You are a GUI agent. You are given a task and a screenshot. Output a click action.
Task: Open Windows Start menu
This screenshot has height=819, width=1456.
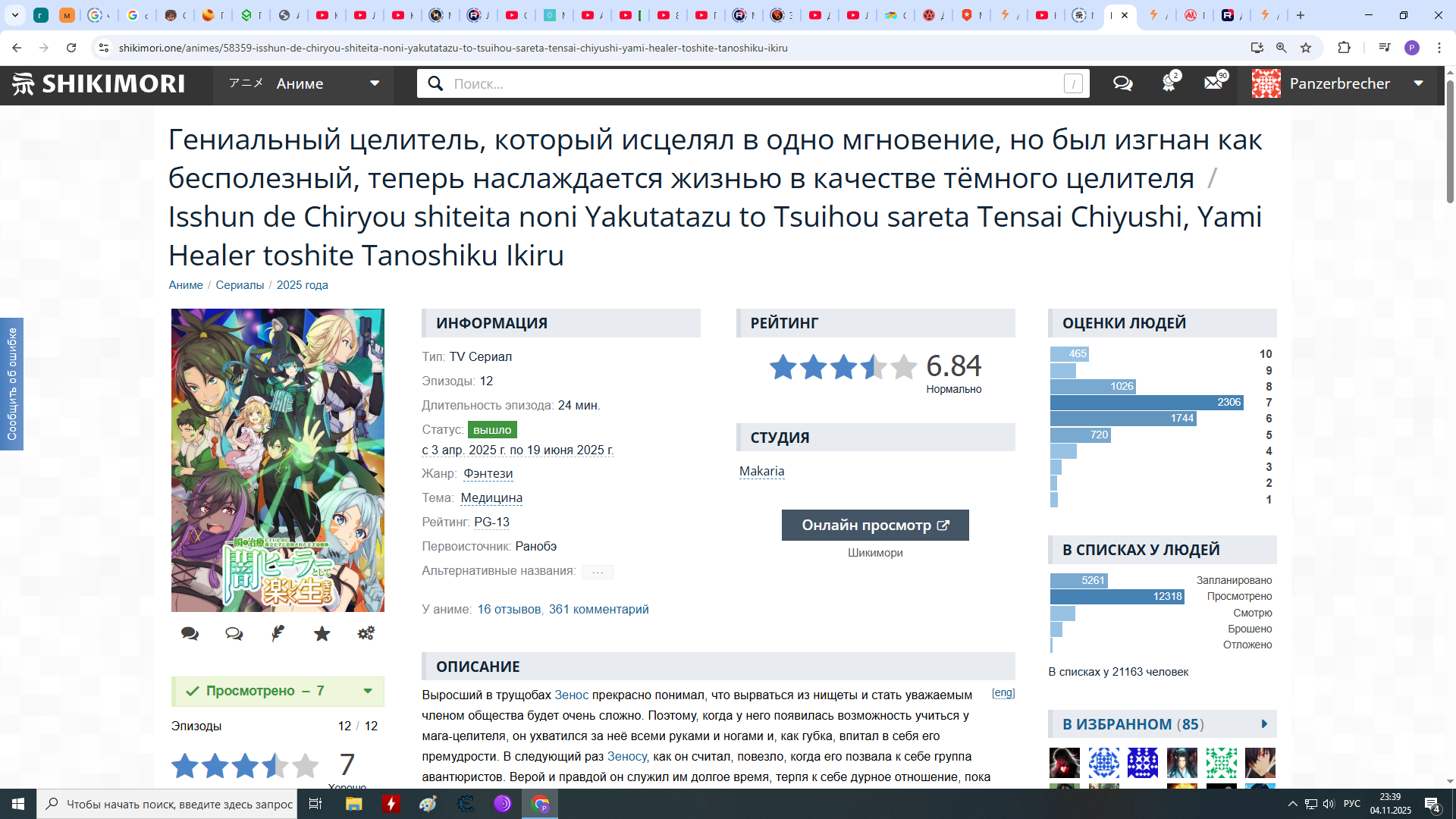pos(17,804)
